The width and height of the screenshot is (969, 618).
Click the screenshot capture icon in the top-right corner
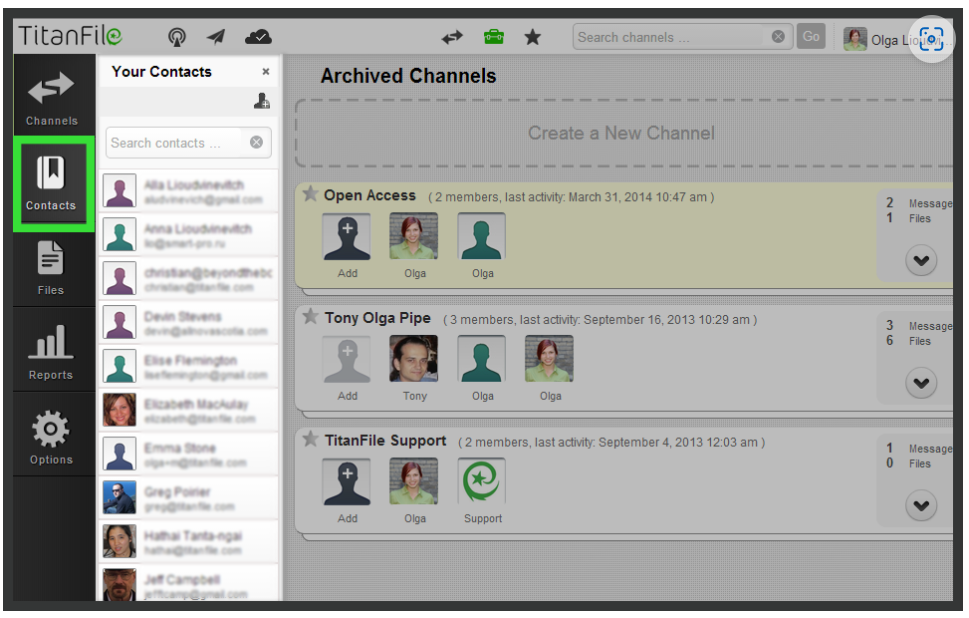(931, 38)
